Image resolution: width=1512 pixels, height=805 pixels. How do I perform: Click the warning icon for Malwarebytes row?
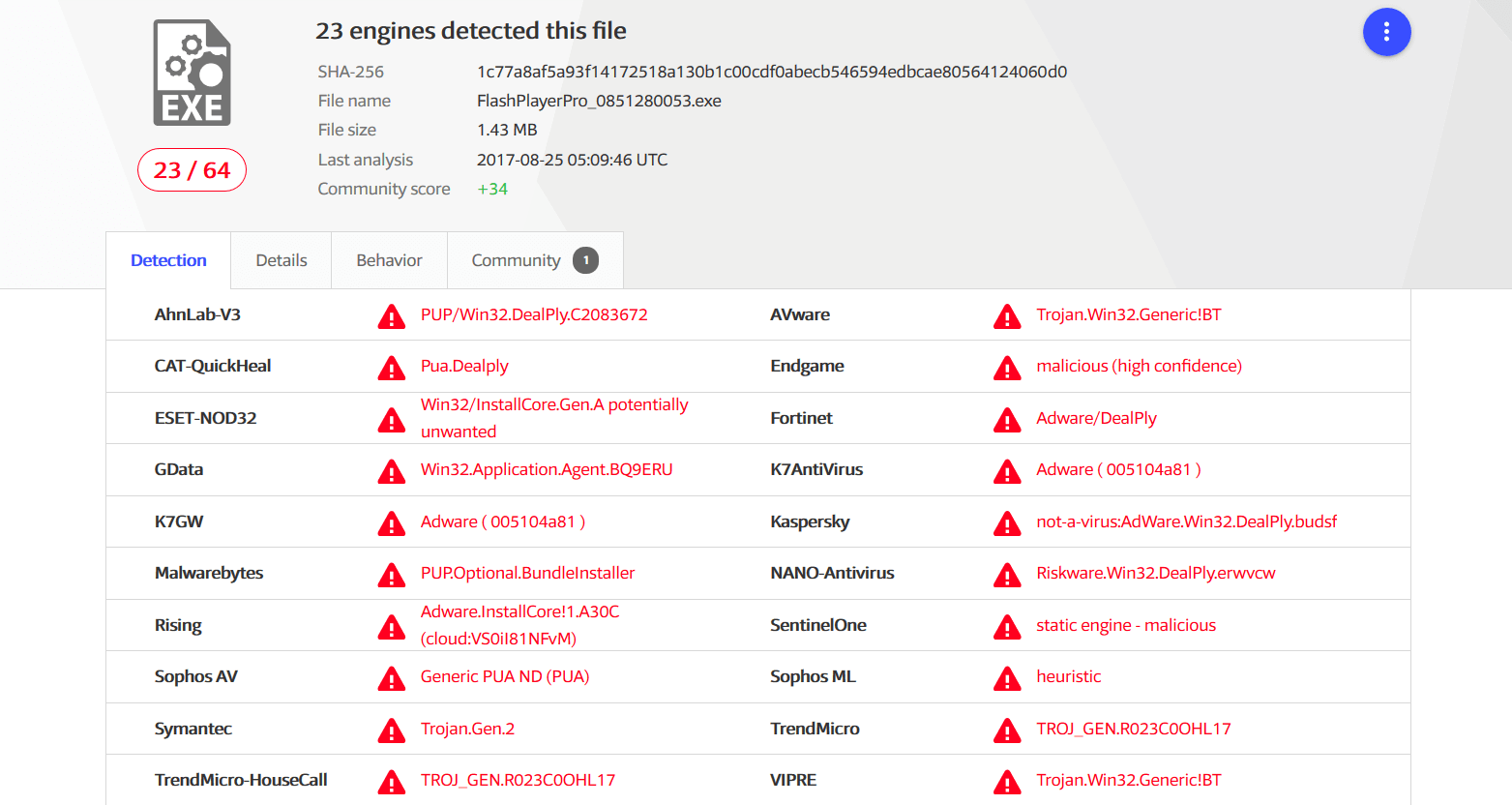tap(391, 575)
